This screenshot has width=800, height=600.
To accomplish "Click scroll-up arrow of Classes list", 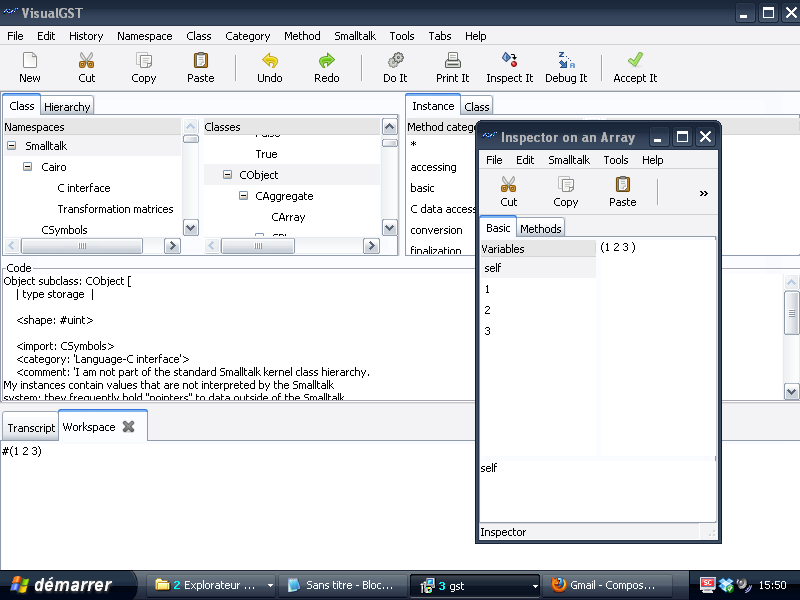I will [x=389, y=127].
